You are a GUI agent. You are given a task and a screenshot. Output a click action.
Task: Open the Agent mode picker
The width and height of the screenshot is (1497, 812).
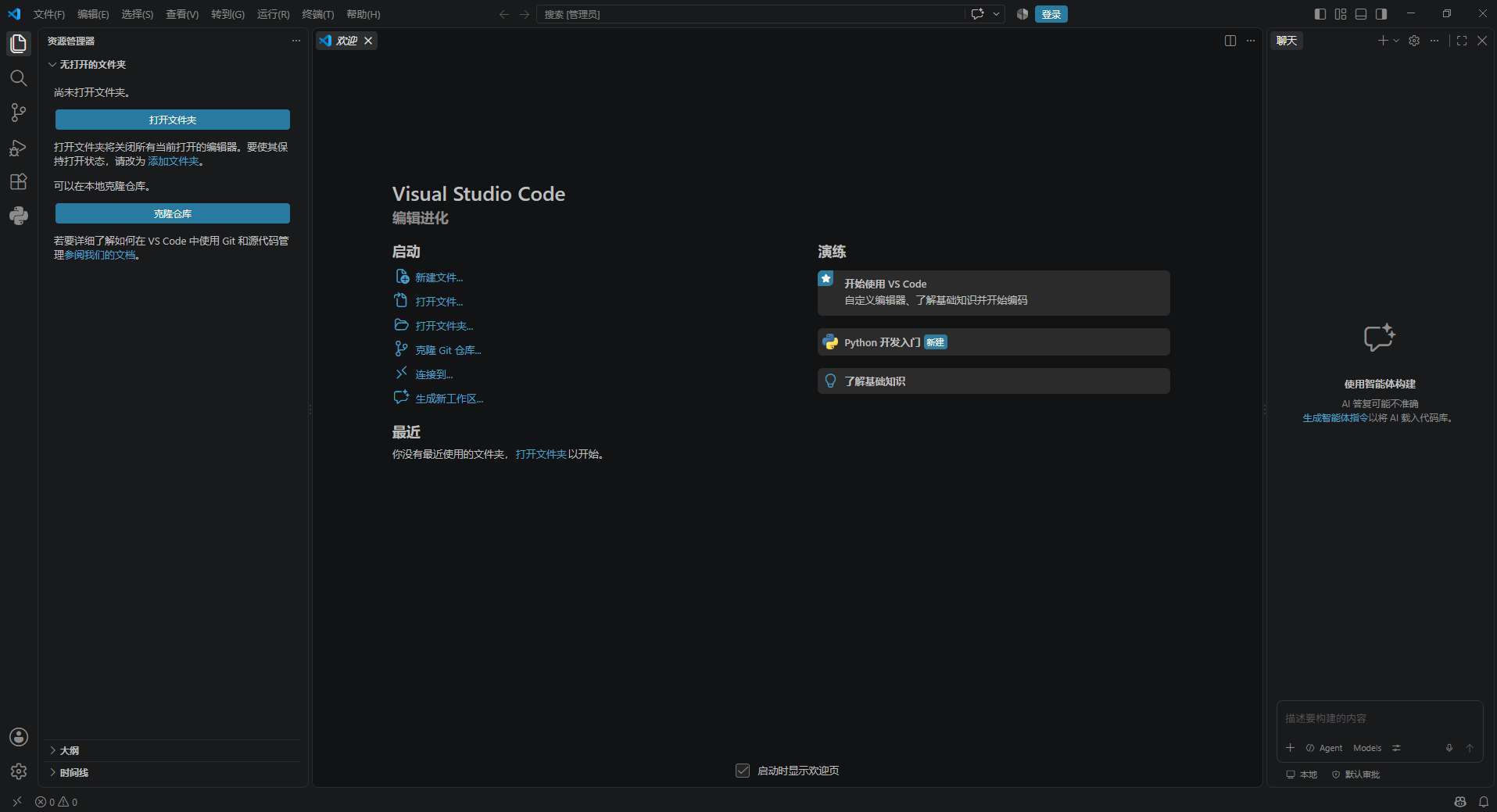(x=1324, y=748)
